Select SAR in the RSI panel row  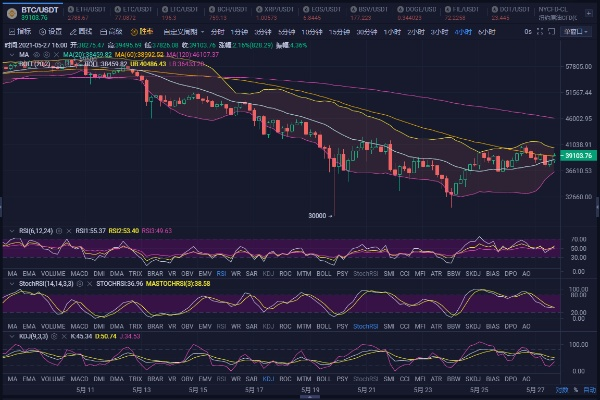(251, 274)
